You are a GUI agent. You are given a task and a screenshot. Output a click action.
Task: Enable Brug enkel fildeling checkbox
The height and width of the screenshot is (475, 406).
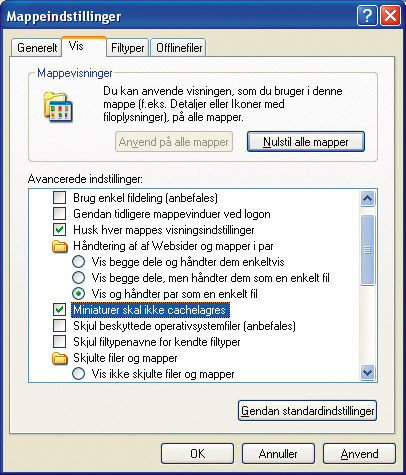[60, 198]
